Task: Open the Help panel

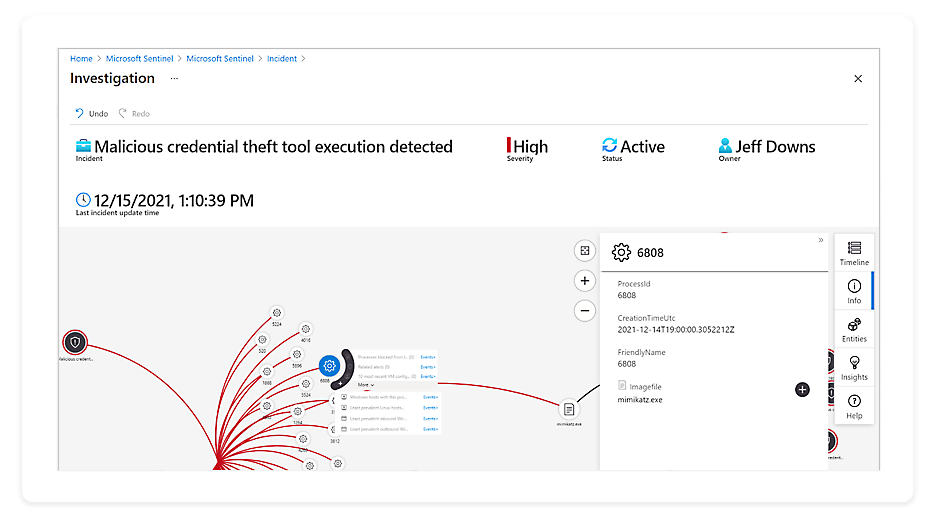Action: (853, 406)
